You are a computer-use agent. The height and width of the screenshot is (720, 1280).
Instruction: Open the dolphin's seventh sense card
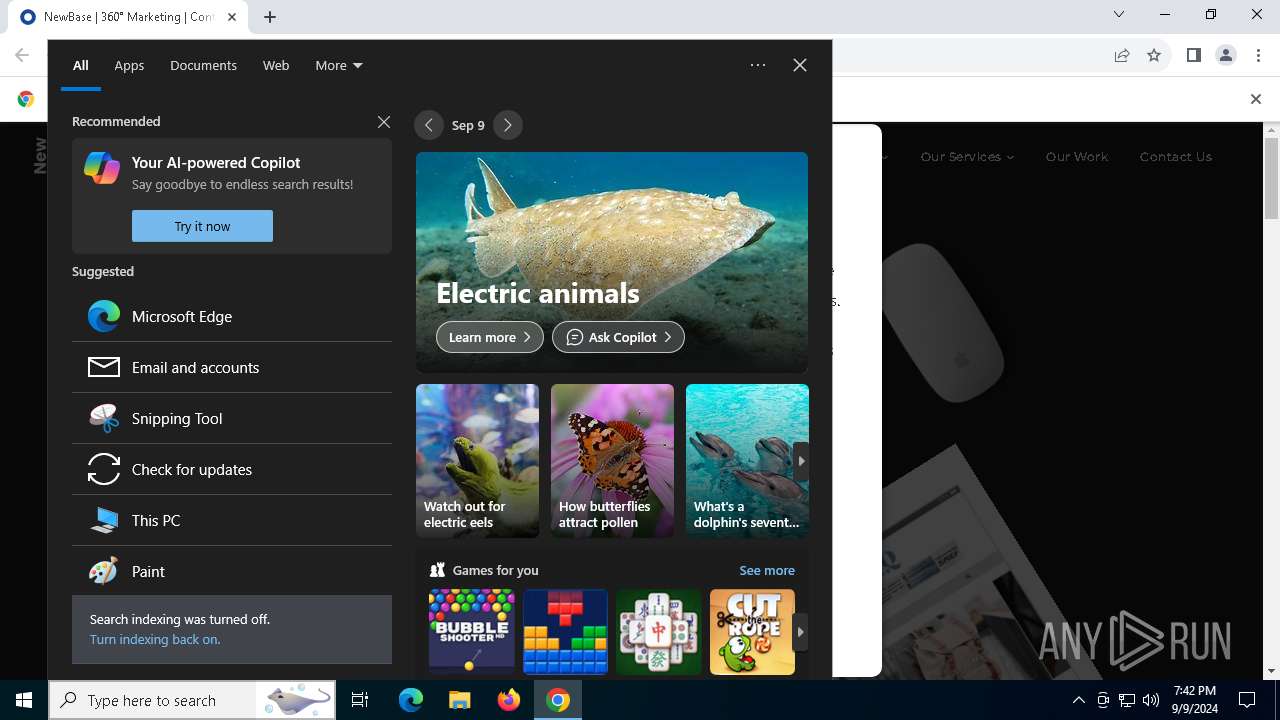(747, 461)
